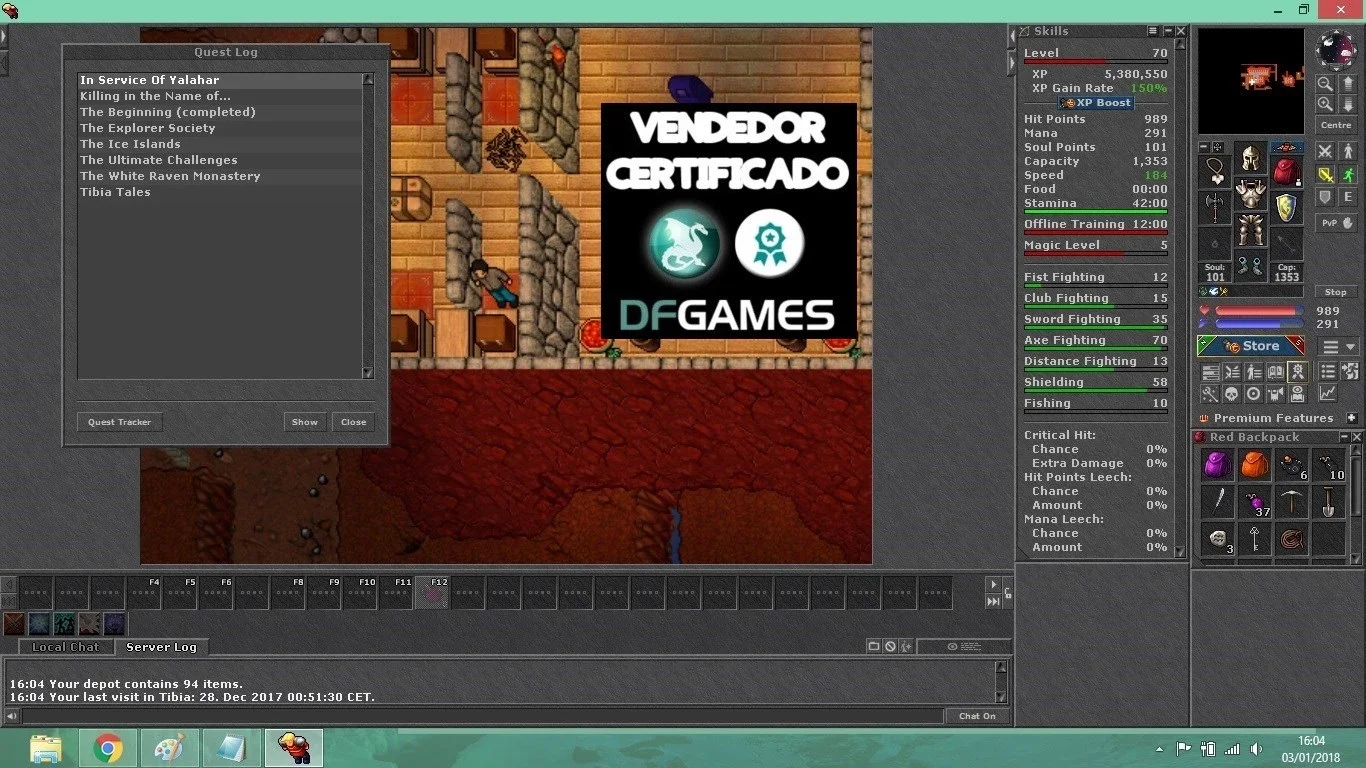Screen dimensions: 1366x768
Task: Open the sidebar hamburger dropdown menu
Action: [x=1336, y=347]
